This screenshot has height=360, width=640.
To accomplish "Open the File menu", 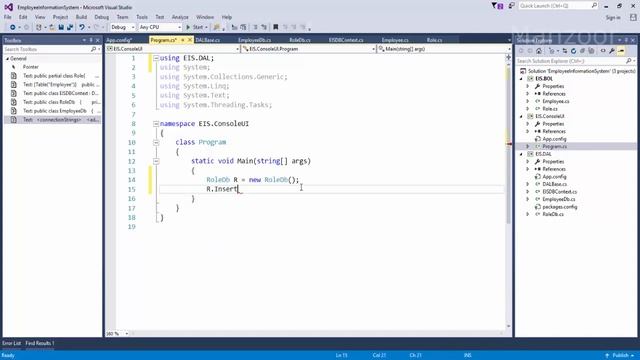I will click(8, 17).
